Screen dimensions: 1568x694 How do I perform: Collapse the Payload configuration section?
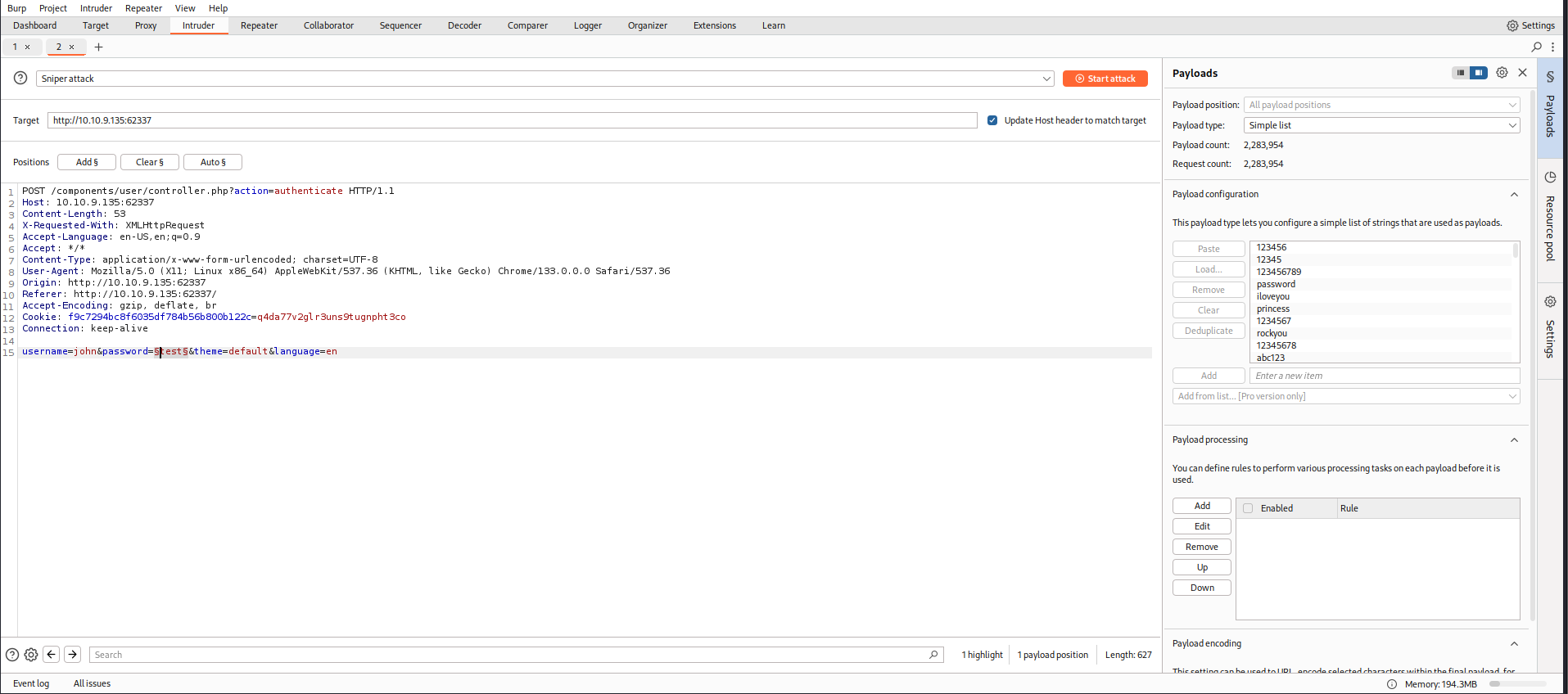tap(1514, 195)
